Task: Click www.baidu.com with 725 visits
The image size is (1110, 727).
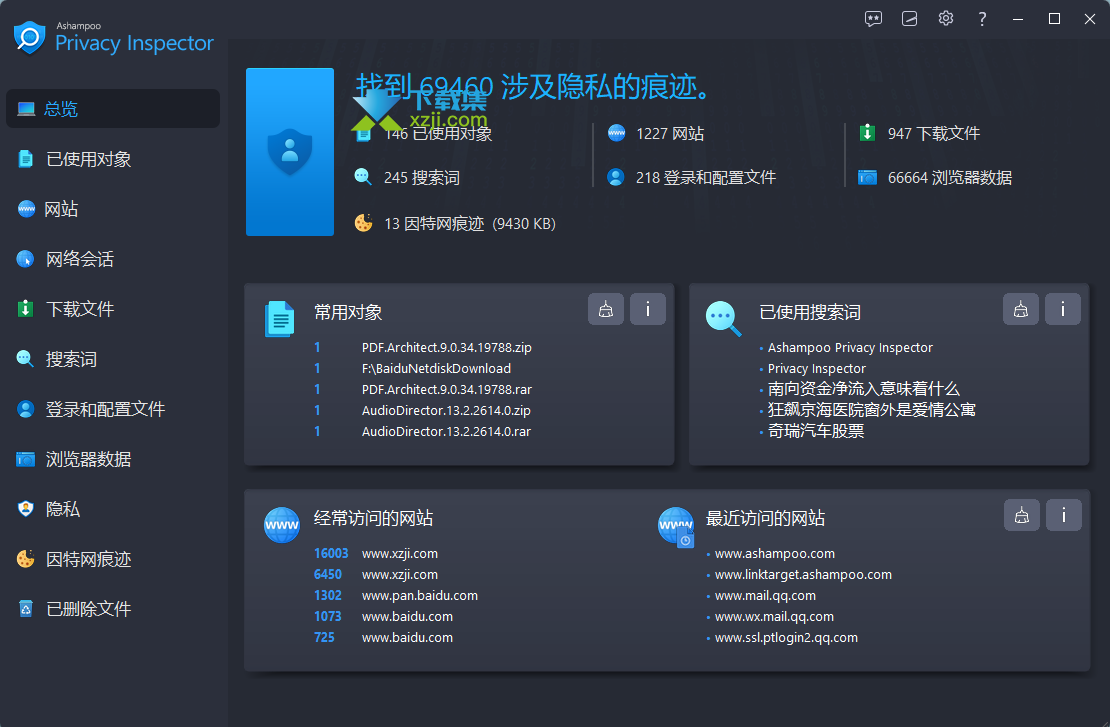Action: pos(407,638)
